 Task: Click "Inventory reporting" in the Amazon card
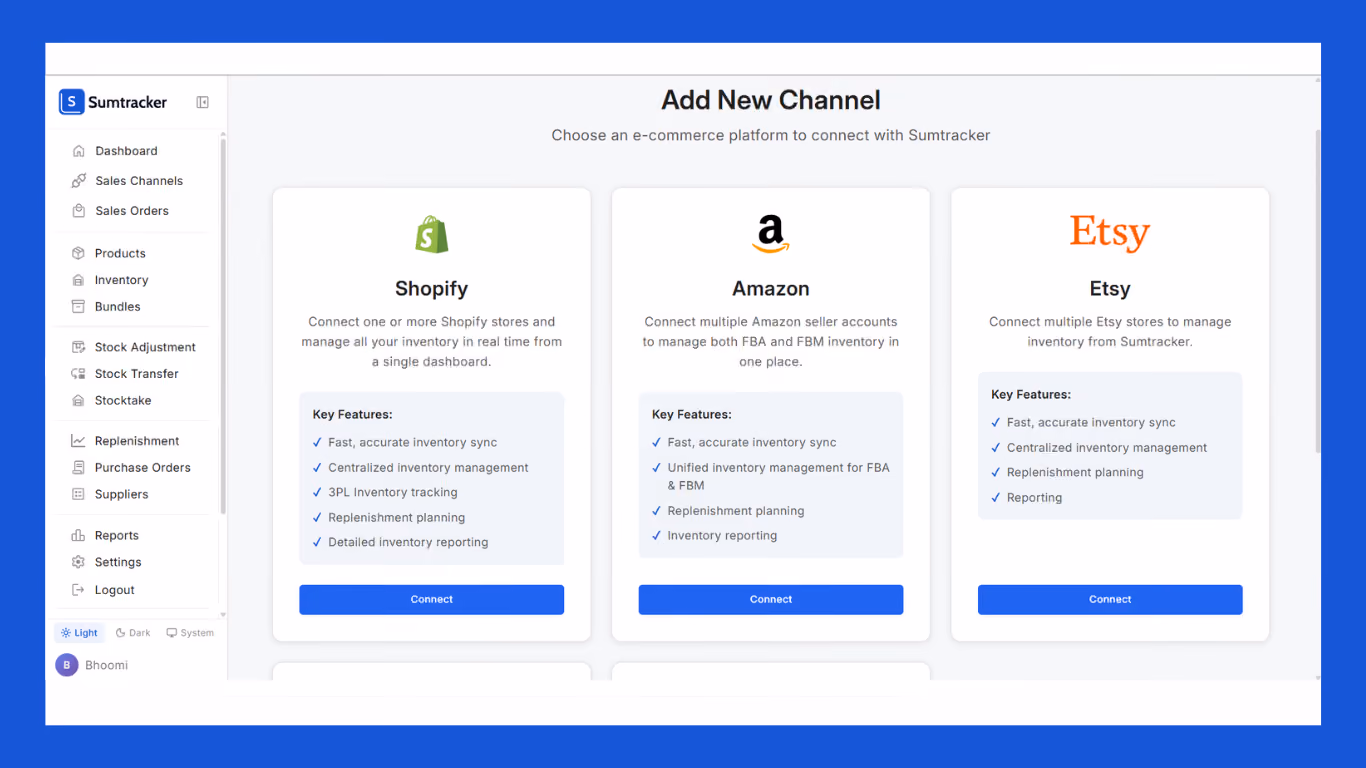tap(722, 536)
